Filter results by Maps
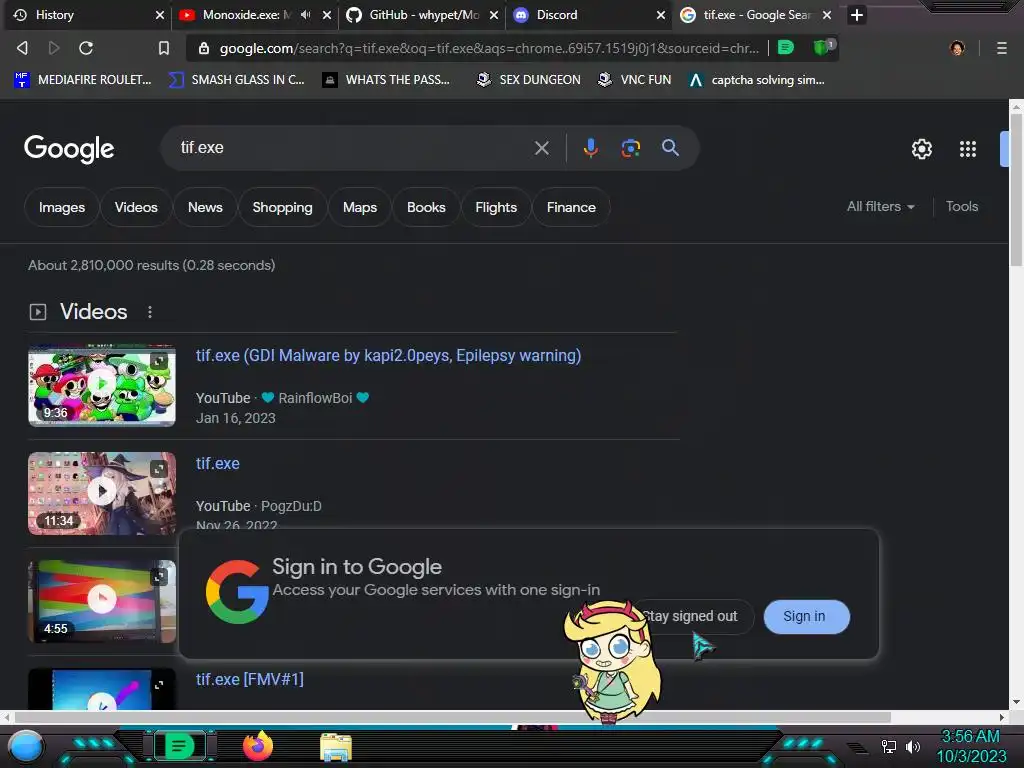 (360, 207)
